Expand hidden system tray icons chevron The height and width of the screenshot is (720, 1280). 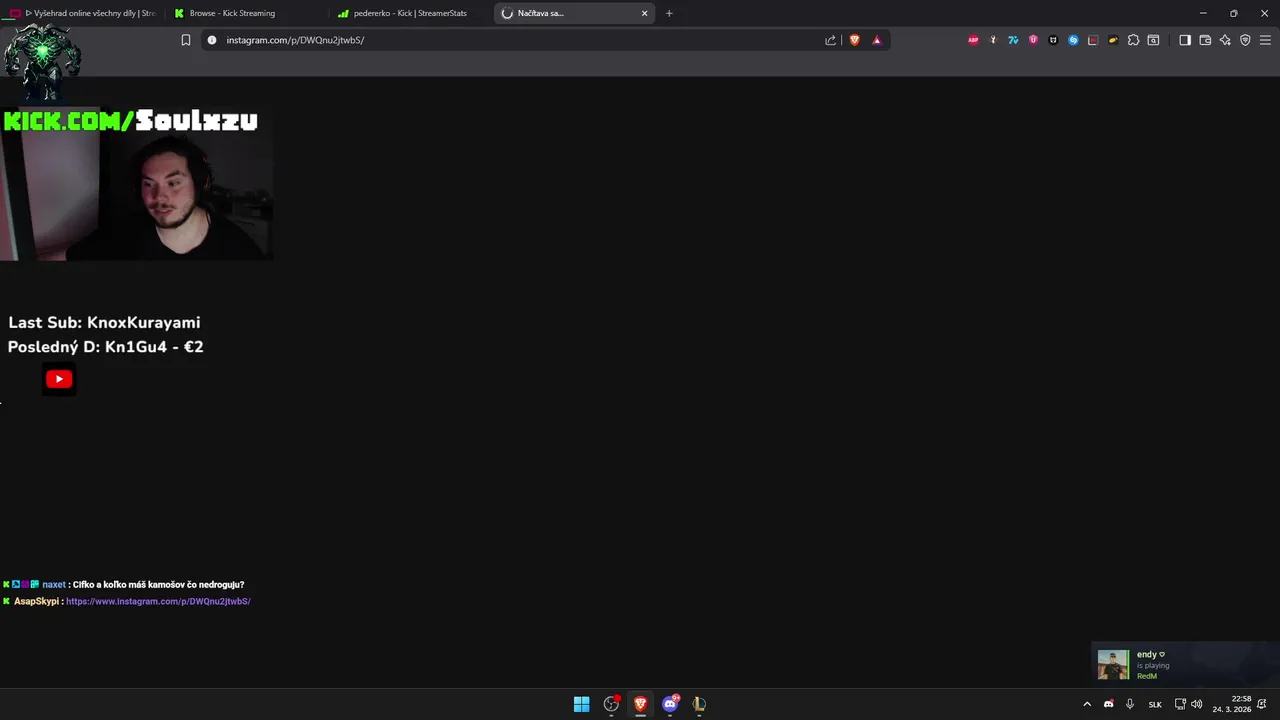click(1087, 704)
